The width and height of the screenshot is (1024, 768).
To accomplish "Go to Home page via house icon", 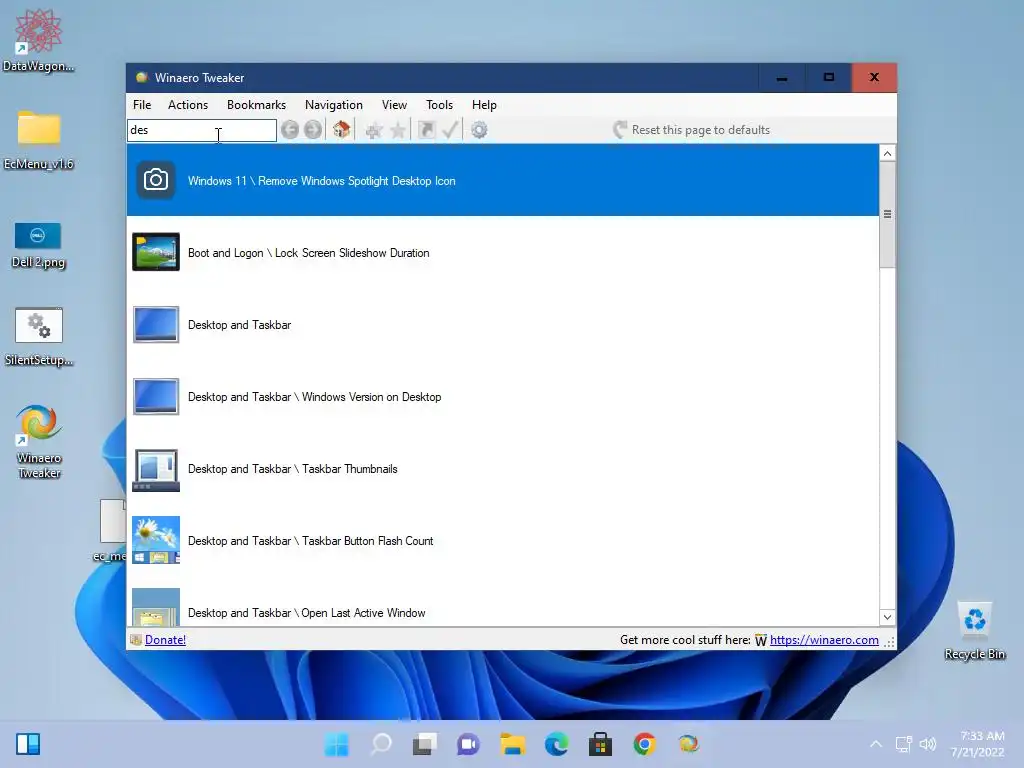I will click(342, 129).
